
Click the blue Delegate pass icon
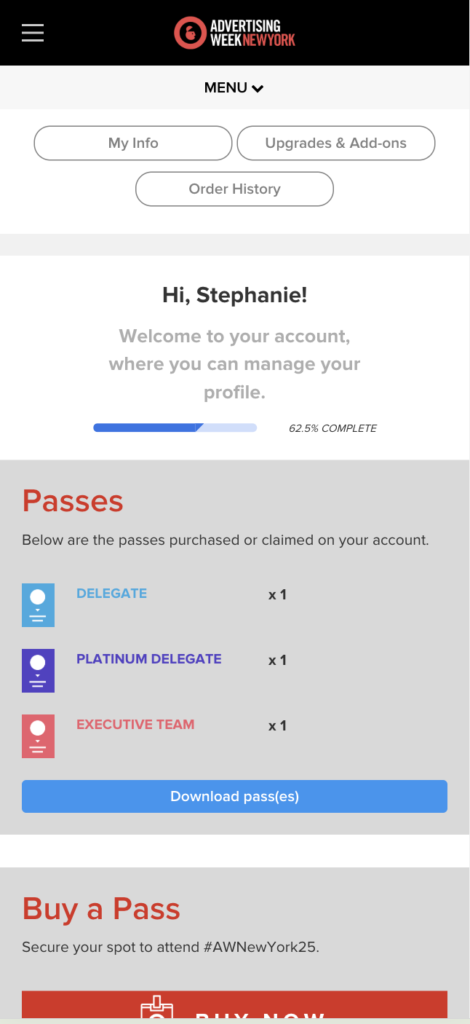(38, 605)
